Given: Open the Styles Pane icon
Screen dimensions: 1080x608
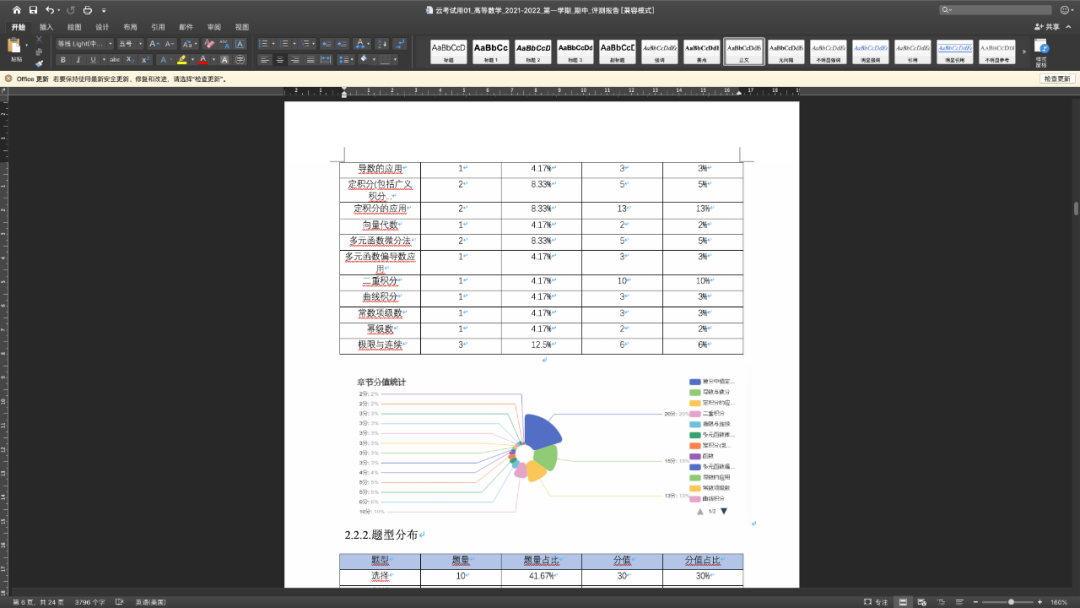Looking at the screenshot, I should tap(1041, 50).
